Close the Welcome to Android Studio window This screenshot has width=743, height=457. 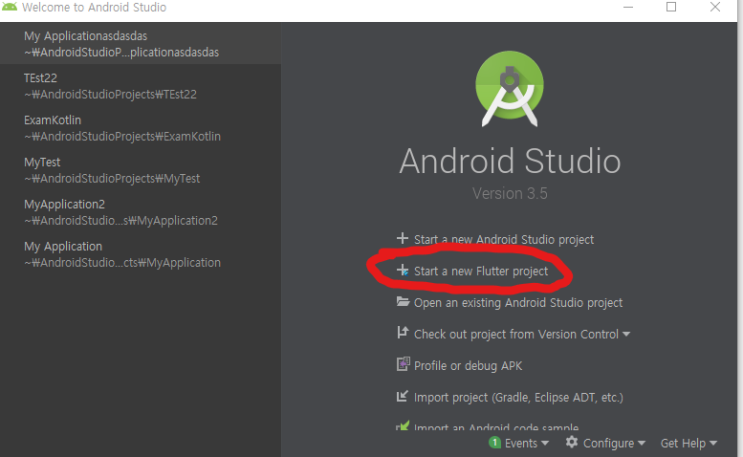pyautogui.click(x=715, y=7)
